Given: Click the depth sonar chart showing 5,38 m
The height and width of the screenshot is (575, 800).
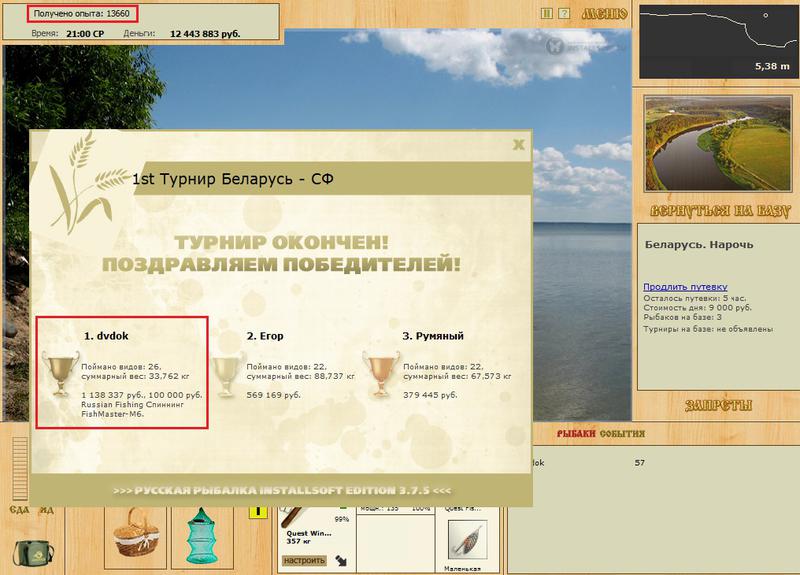Looking at the screenshot, I should (x=718, y=41).
